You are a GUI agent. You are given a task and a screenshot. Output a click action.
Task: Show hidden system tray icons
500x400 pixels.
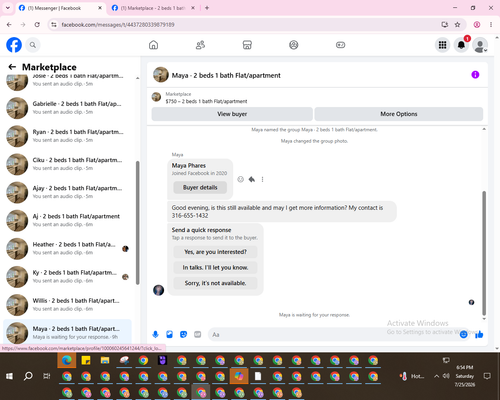(436, 376)
